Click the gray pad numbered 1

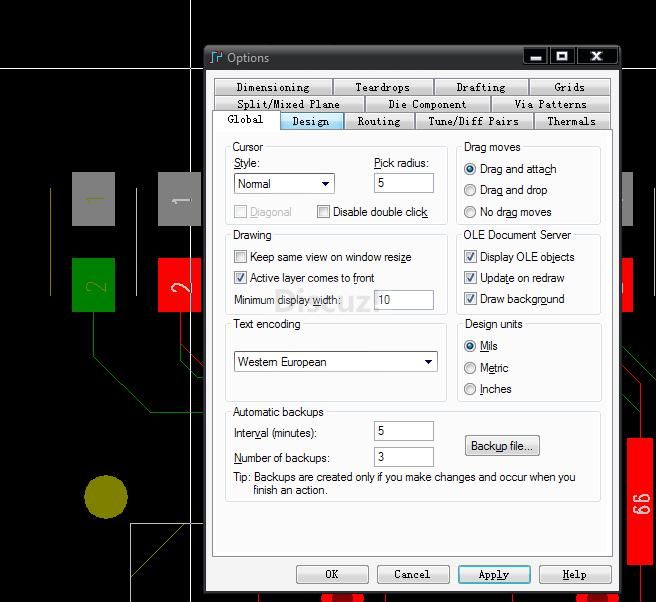click(x=179, y=199)
